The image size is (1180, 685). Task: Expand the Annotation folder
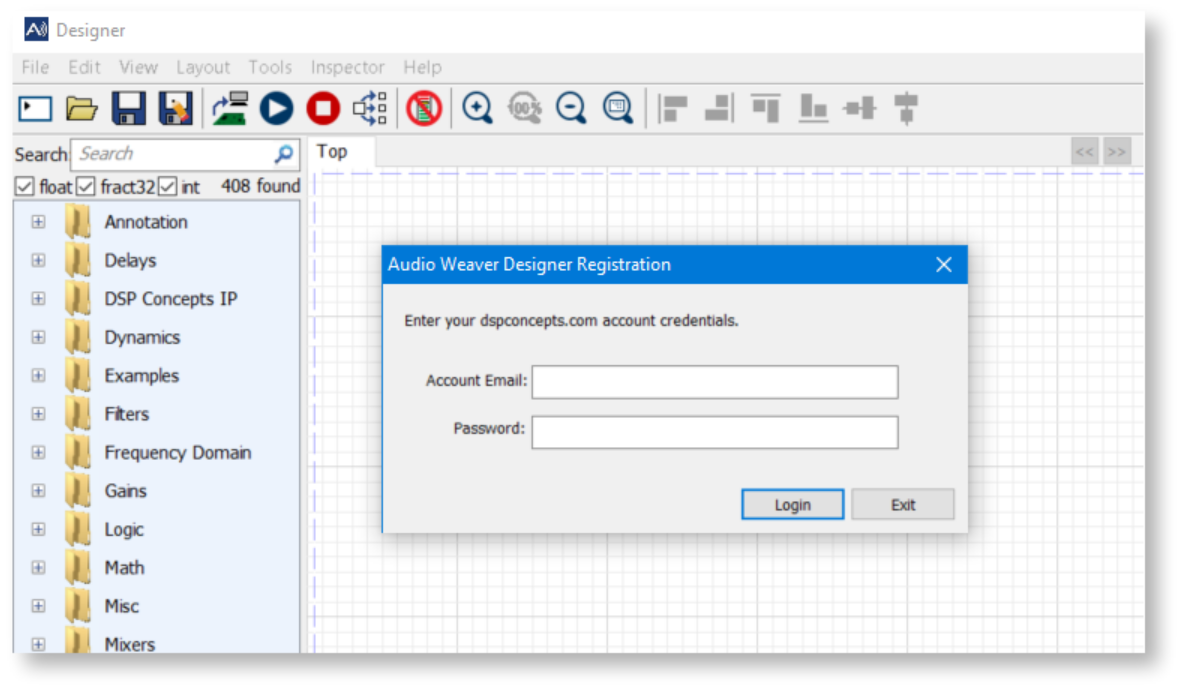38,222
